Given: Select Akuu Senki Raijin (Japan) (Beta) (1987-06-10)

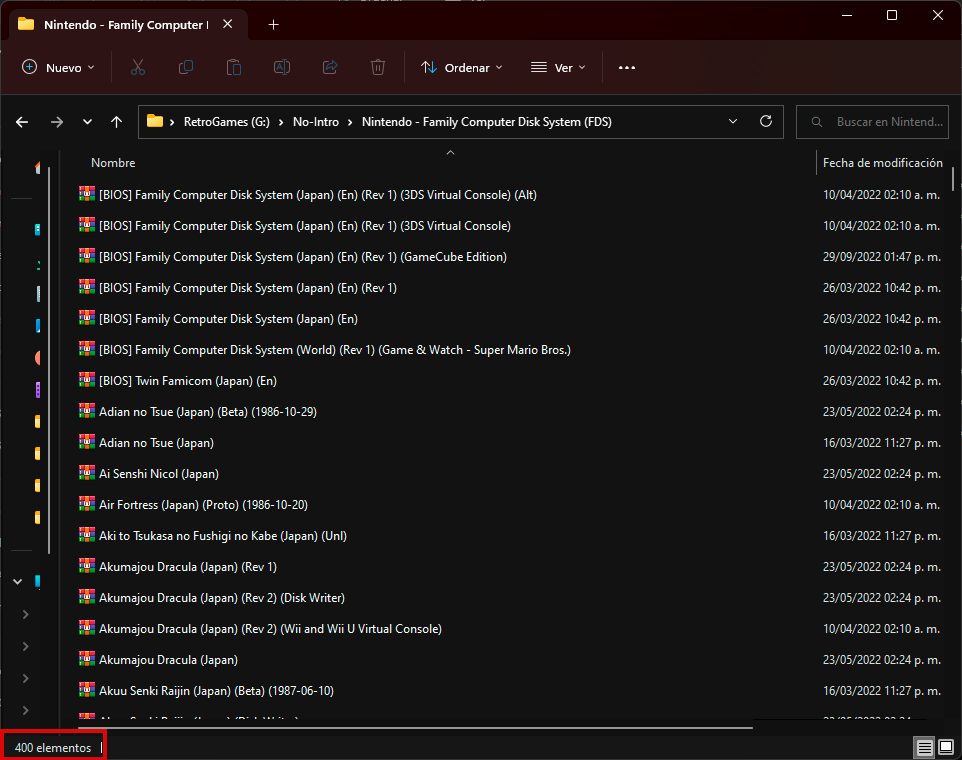Looking at the screenshot, I should click(x=217, y=691).
